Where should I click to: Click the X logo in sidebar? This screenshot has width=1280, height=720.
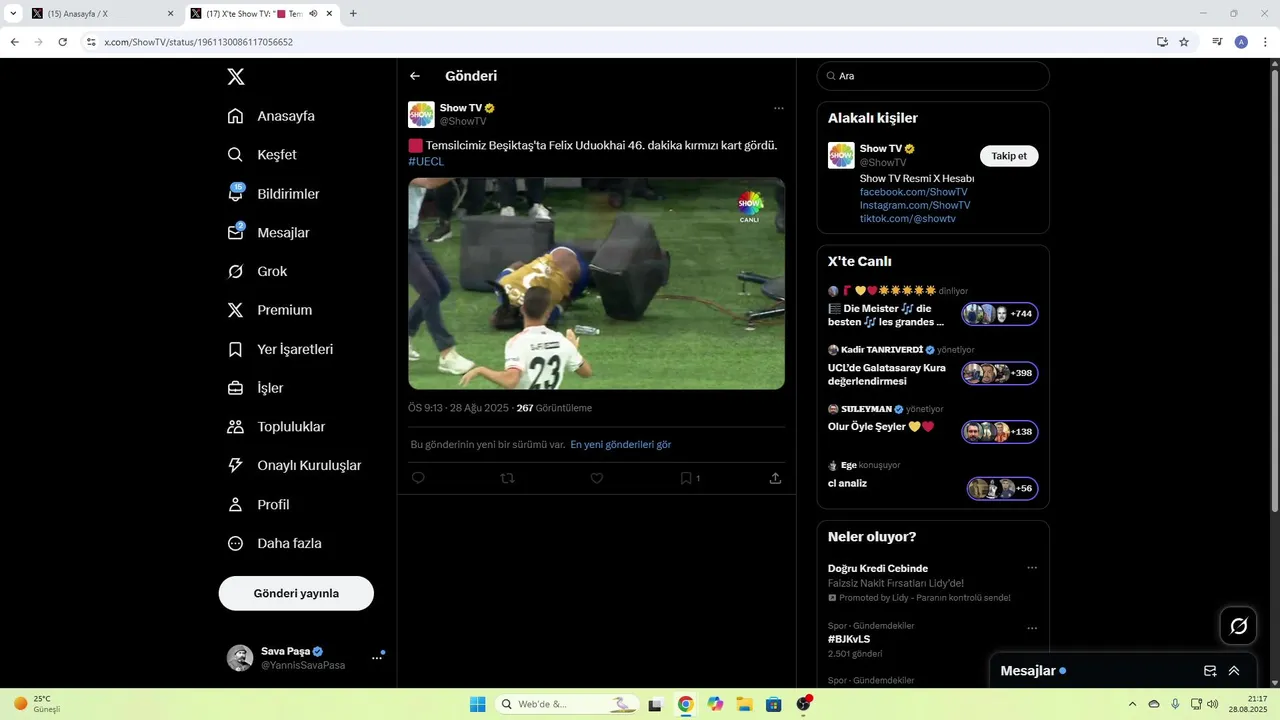(235, 76)
